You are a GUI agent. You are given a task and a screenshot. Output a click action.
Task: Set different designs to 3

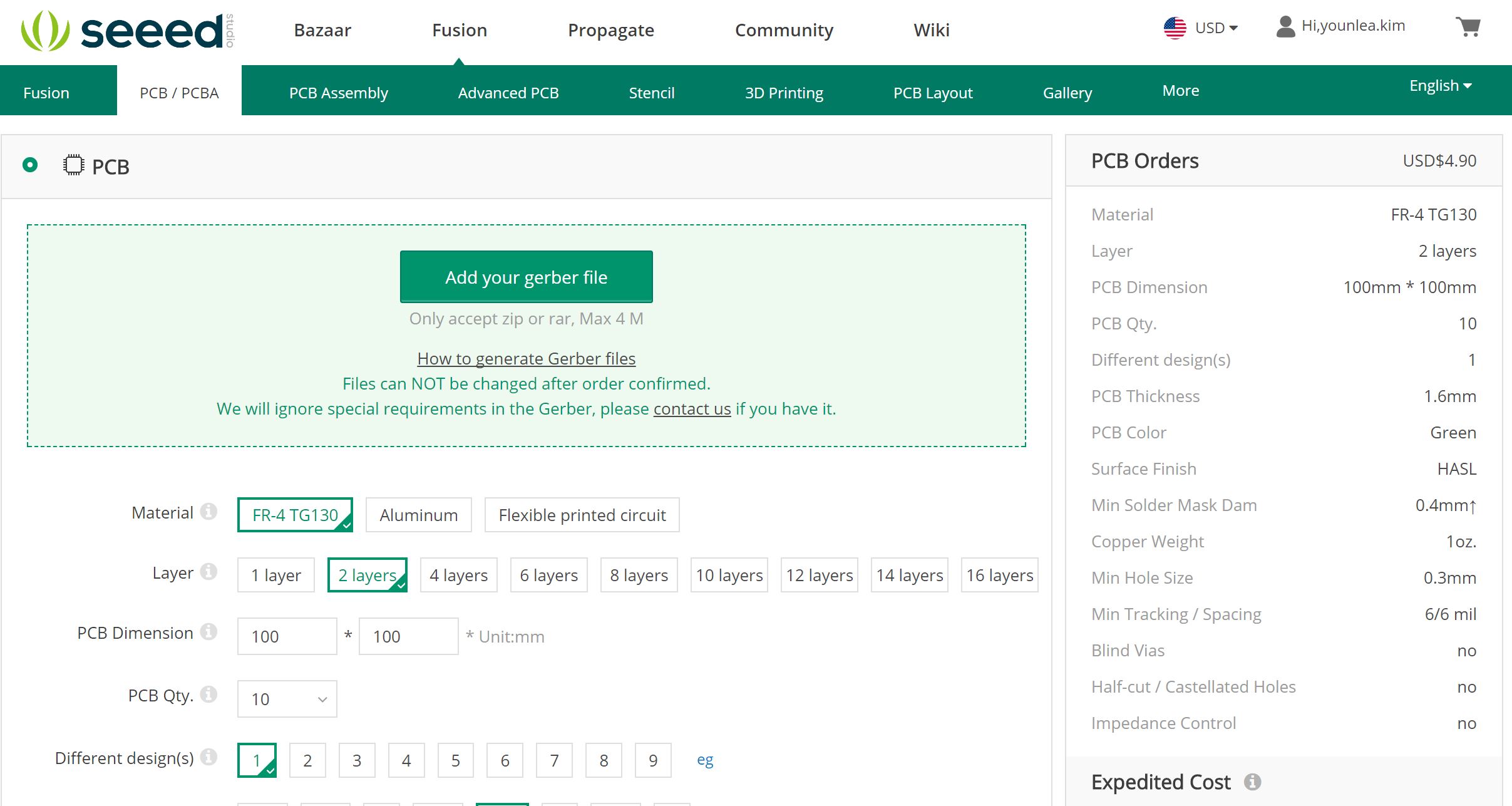click(357, 760)
